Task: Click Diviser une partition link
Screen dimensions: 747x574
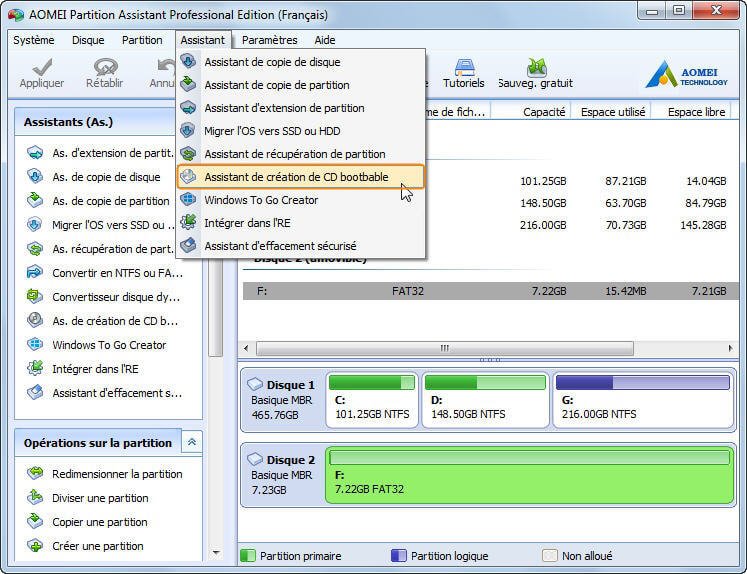Action: click(100, 498)
